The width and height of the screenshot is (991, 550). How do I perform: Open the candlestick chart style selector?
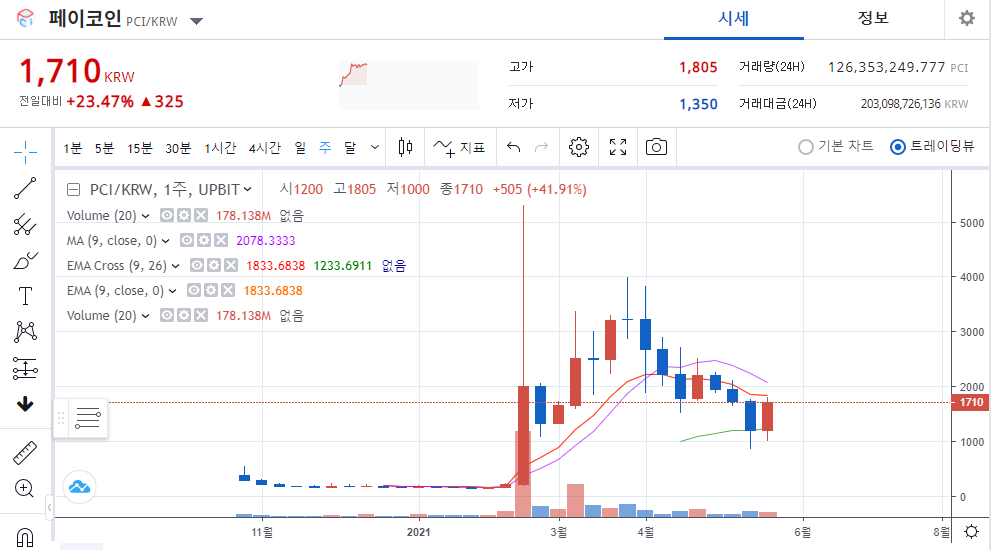tap(405, 147)
